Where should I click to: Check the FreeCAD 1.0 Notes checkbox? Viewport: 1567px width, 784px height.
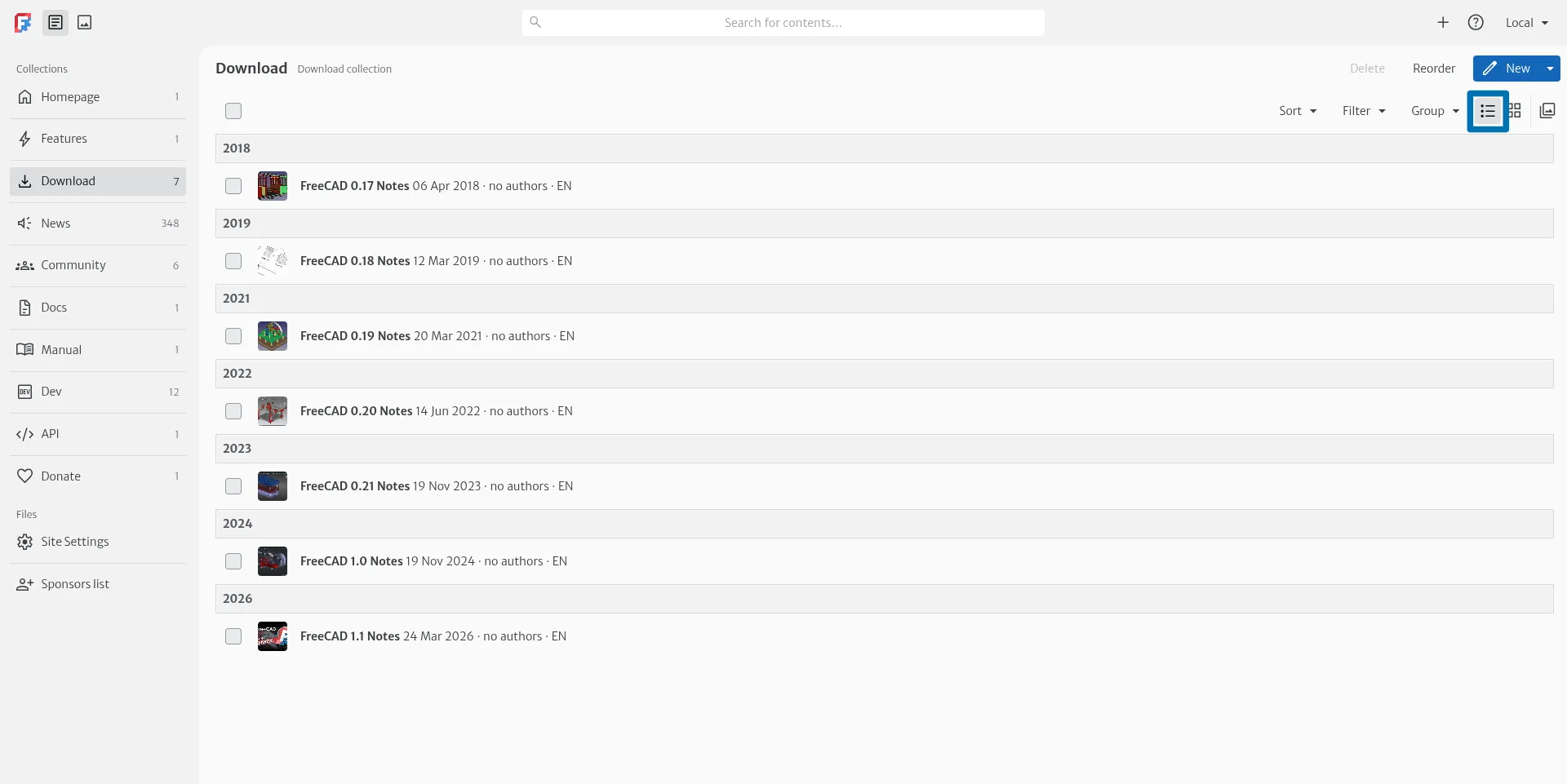pos(233,561)
